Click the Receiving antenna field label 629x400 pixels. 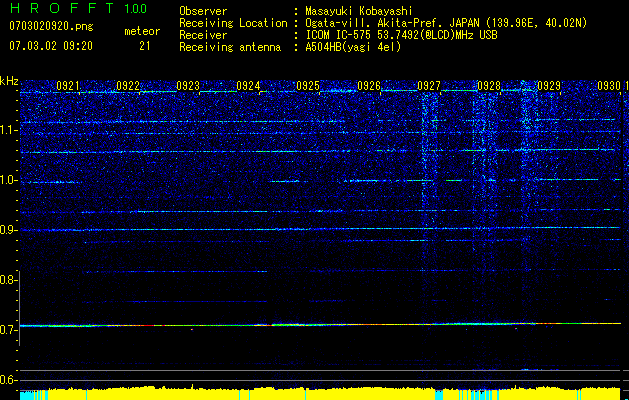(230, 47)
